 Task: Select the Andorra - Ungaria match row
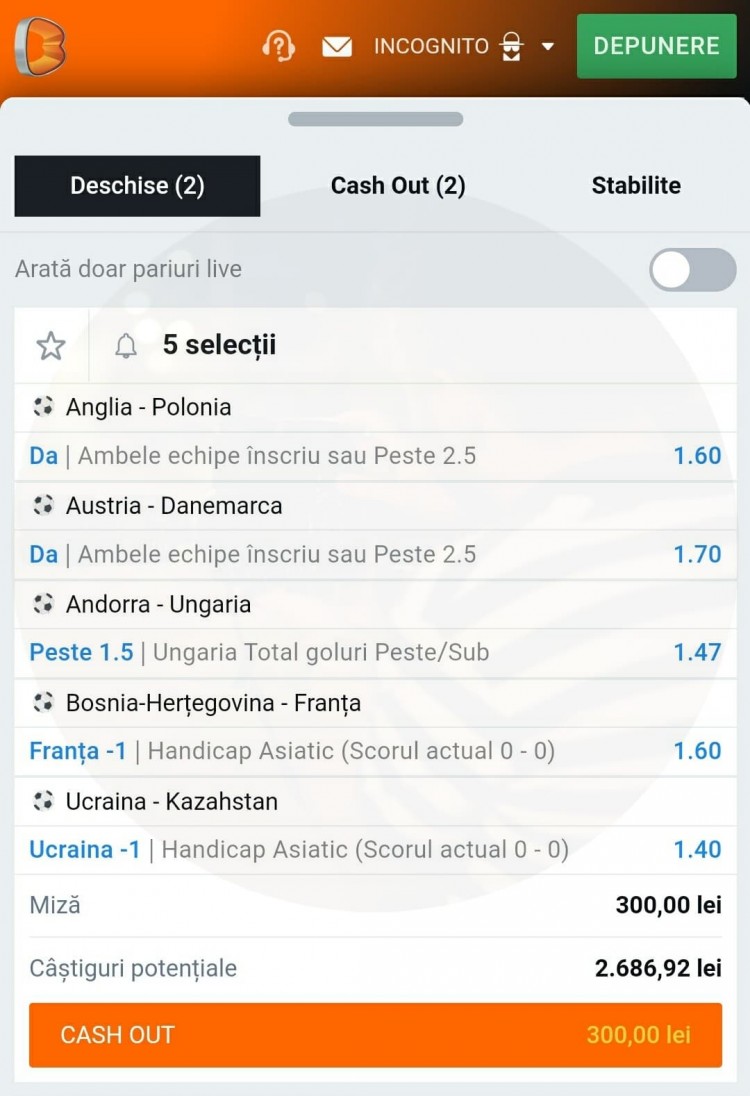[x=158, y=604]
